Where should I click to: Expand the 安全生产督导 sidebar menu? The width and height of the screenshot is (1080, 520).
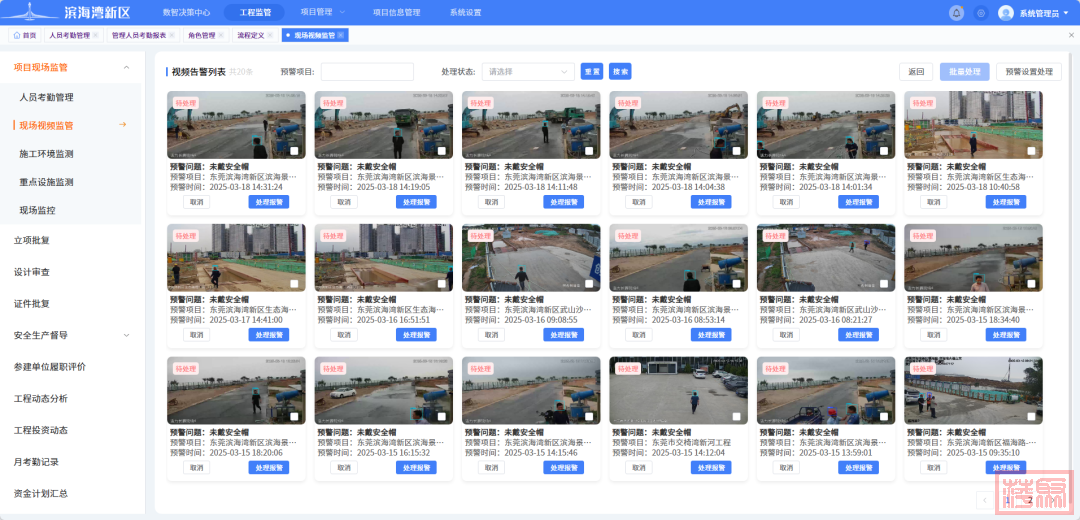(126, 335)
